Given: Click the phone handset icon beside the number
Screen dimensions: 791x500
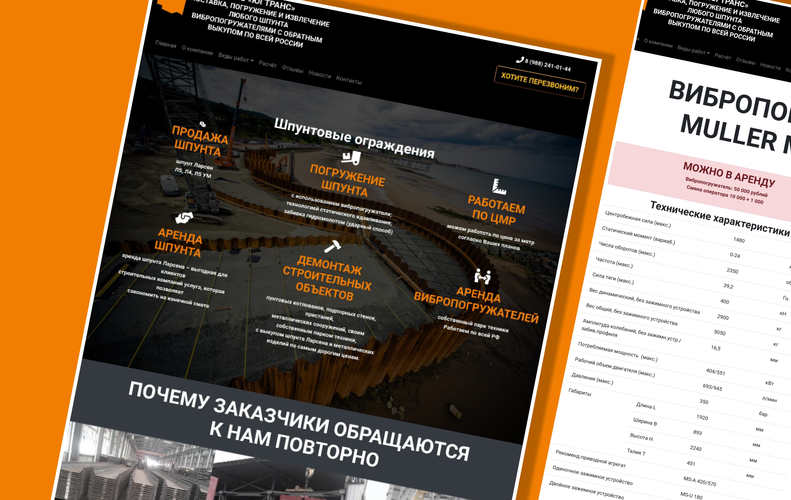Looking at the screenshot, I should tap(520, 60).
